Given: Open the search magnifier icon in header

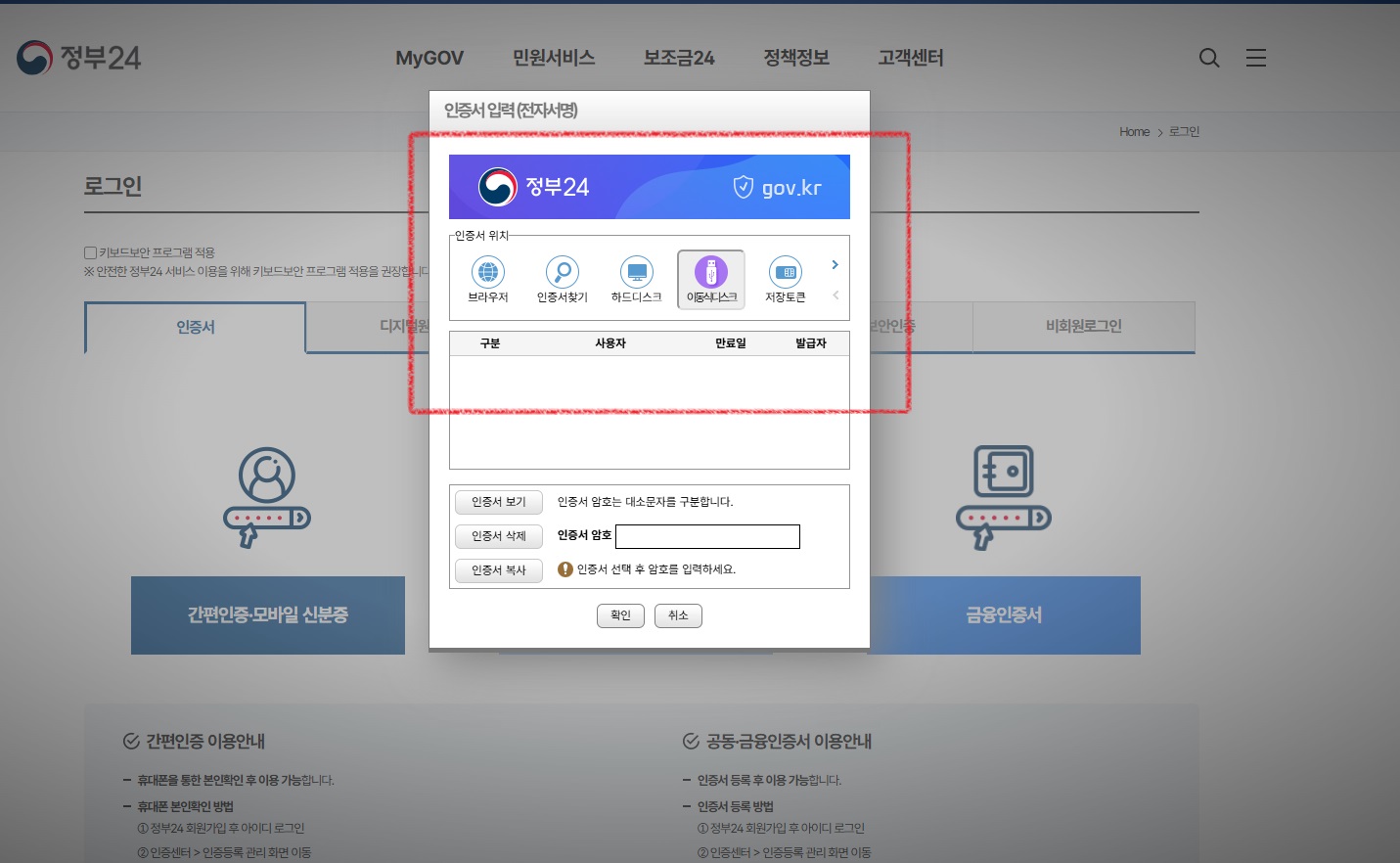Looking at the screenshot, I should pyautogui.click(x=1209, y=58).
